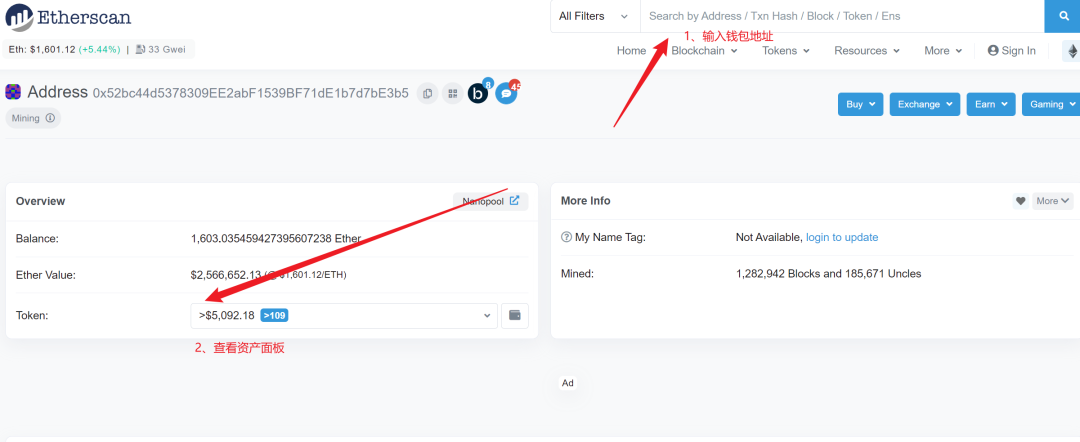This screenshot has width=1080, height=442.
Task: Click the Balance value 1,603.03 Ether
Action: [276, 239]
